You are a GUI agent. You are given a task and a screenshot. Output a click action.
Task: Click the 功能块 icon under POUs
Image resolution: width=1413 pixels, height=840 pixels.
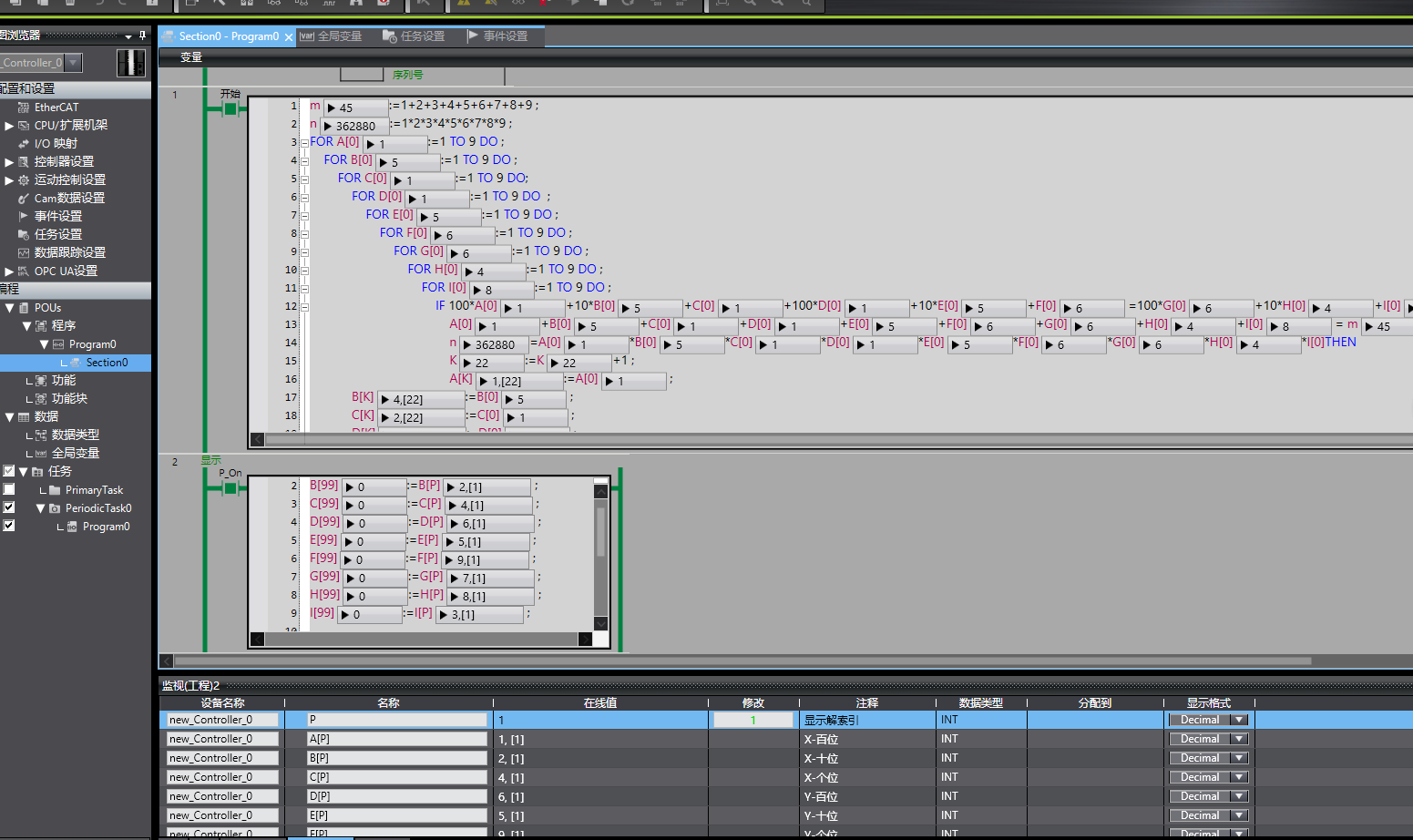point(41,399)
